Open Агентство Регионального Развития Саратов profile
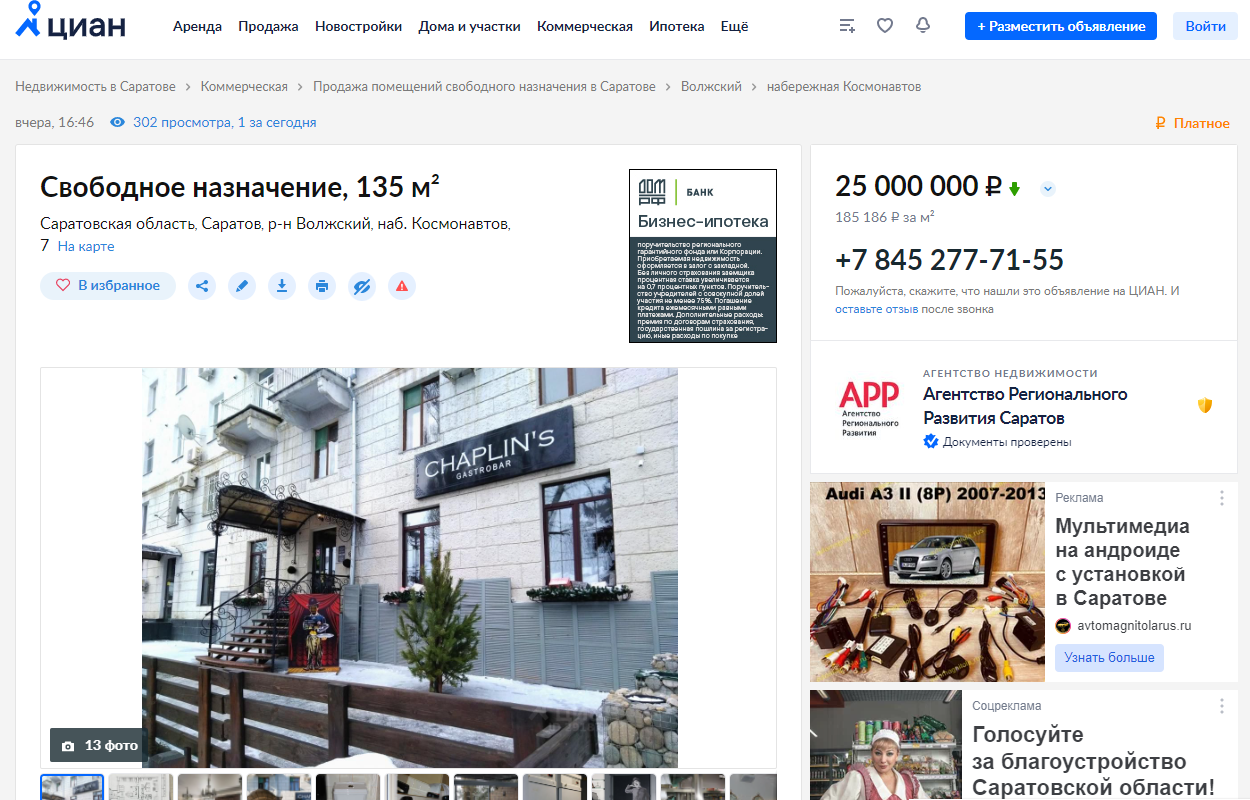Screen dimensions: 1250x800 [x=1025, y=406]
